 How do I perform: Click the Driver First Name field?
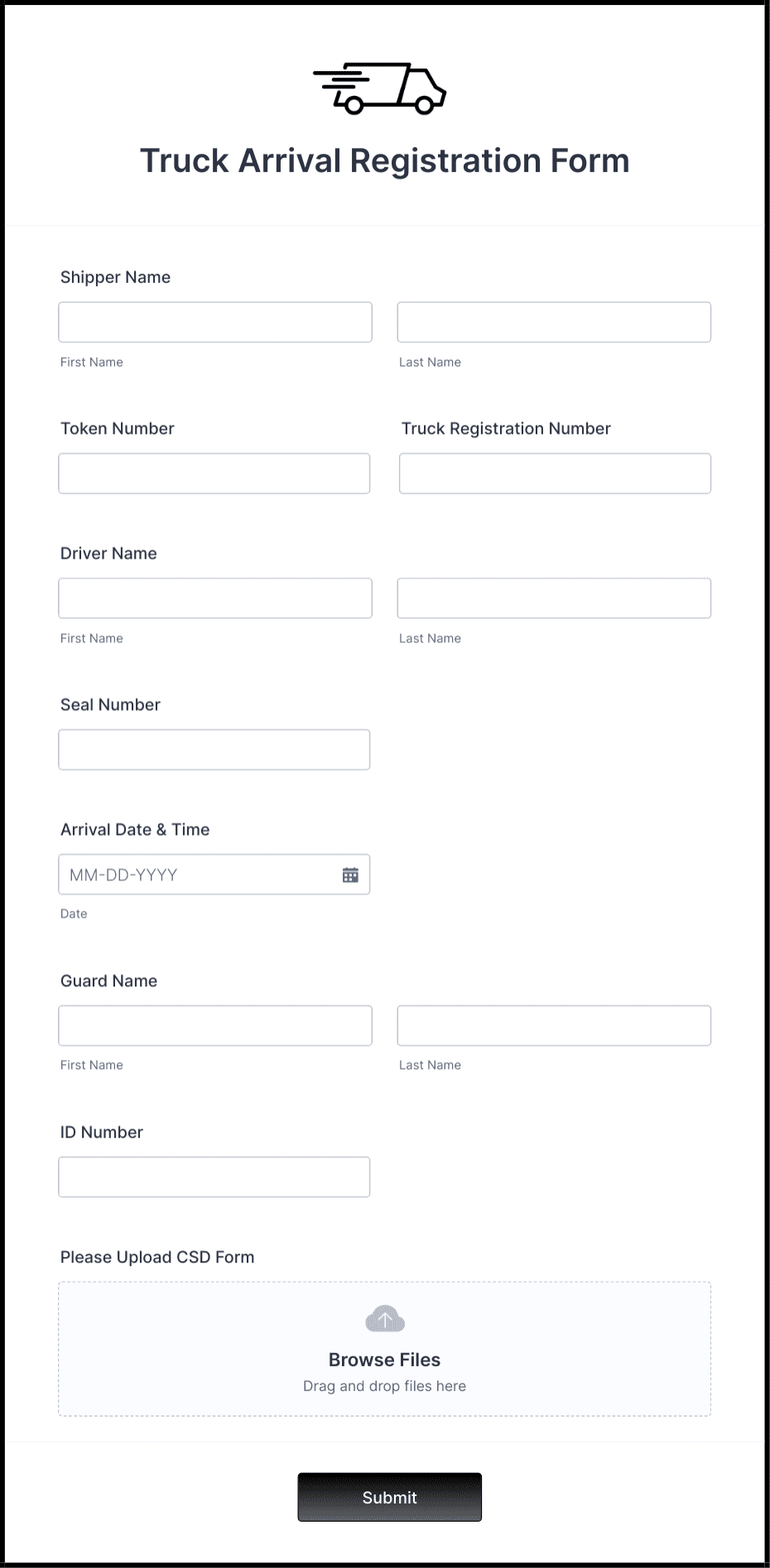coord(214,597)
